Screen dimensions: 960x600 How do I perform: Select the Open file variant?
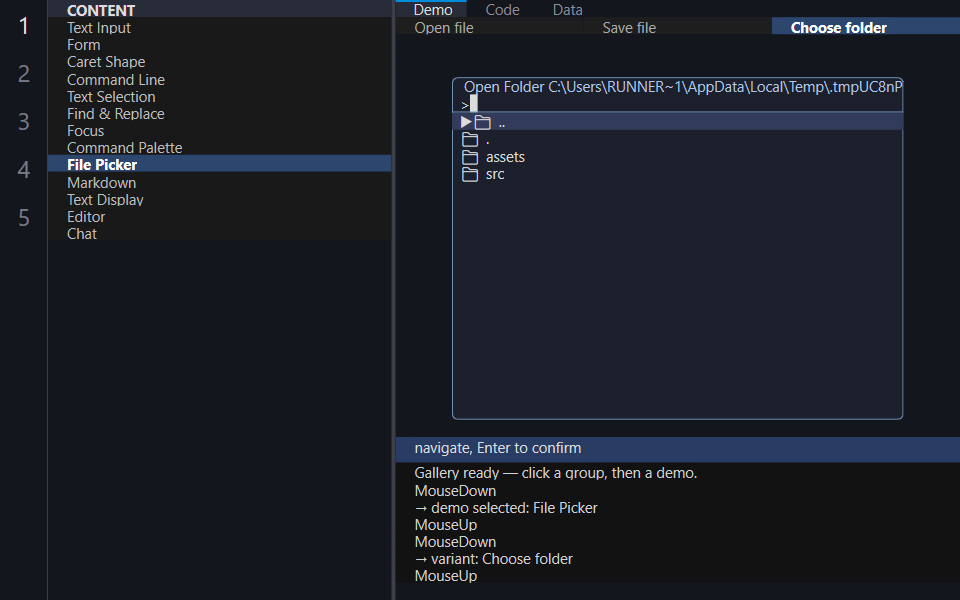(489, 28)
